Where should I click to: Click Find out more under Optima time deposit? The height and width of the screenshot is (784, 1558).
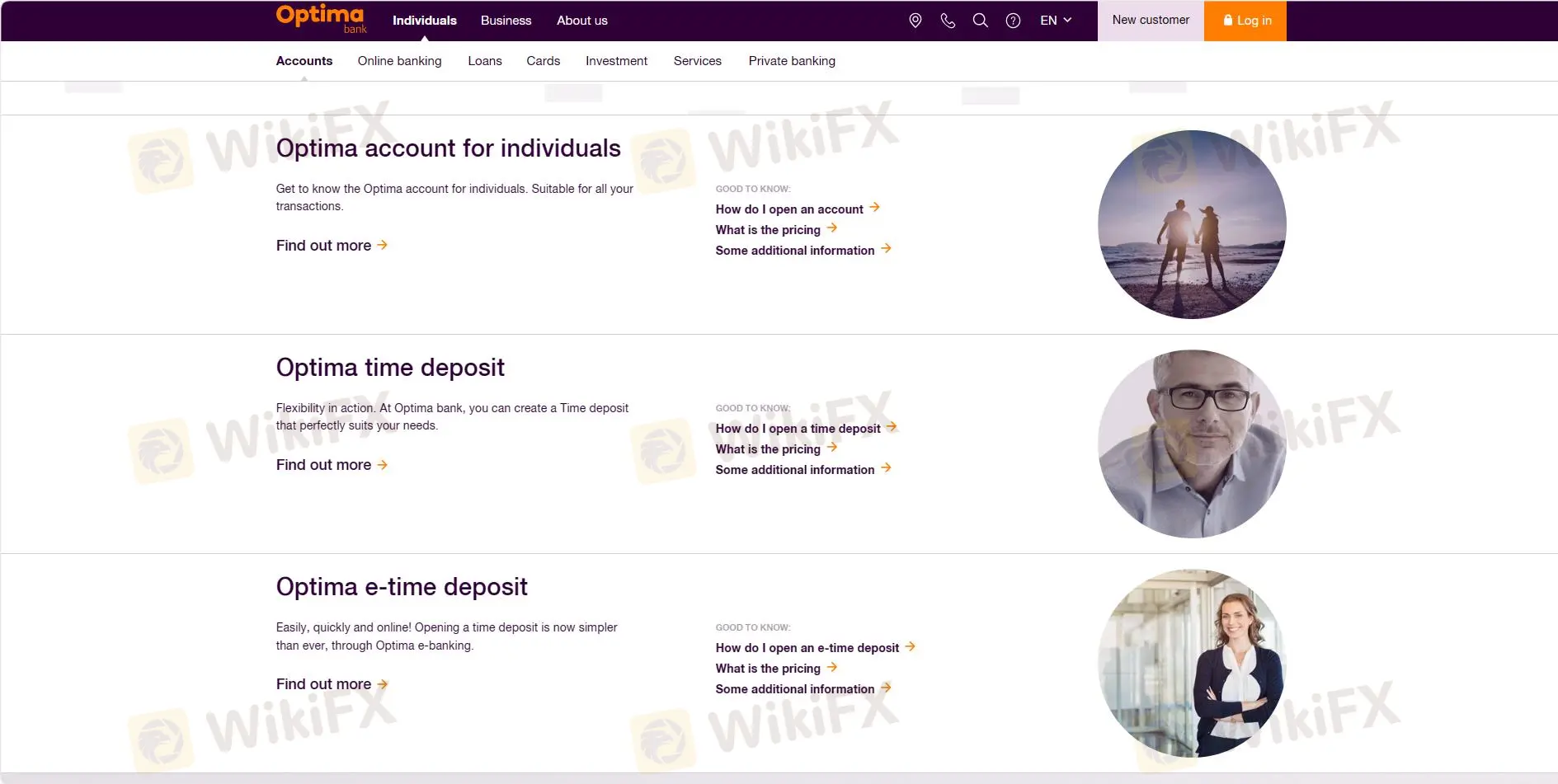click(332, 465)
